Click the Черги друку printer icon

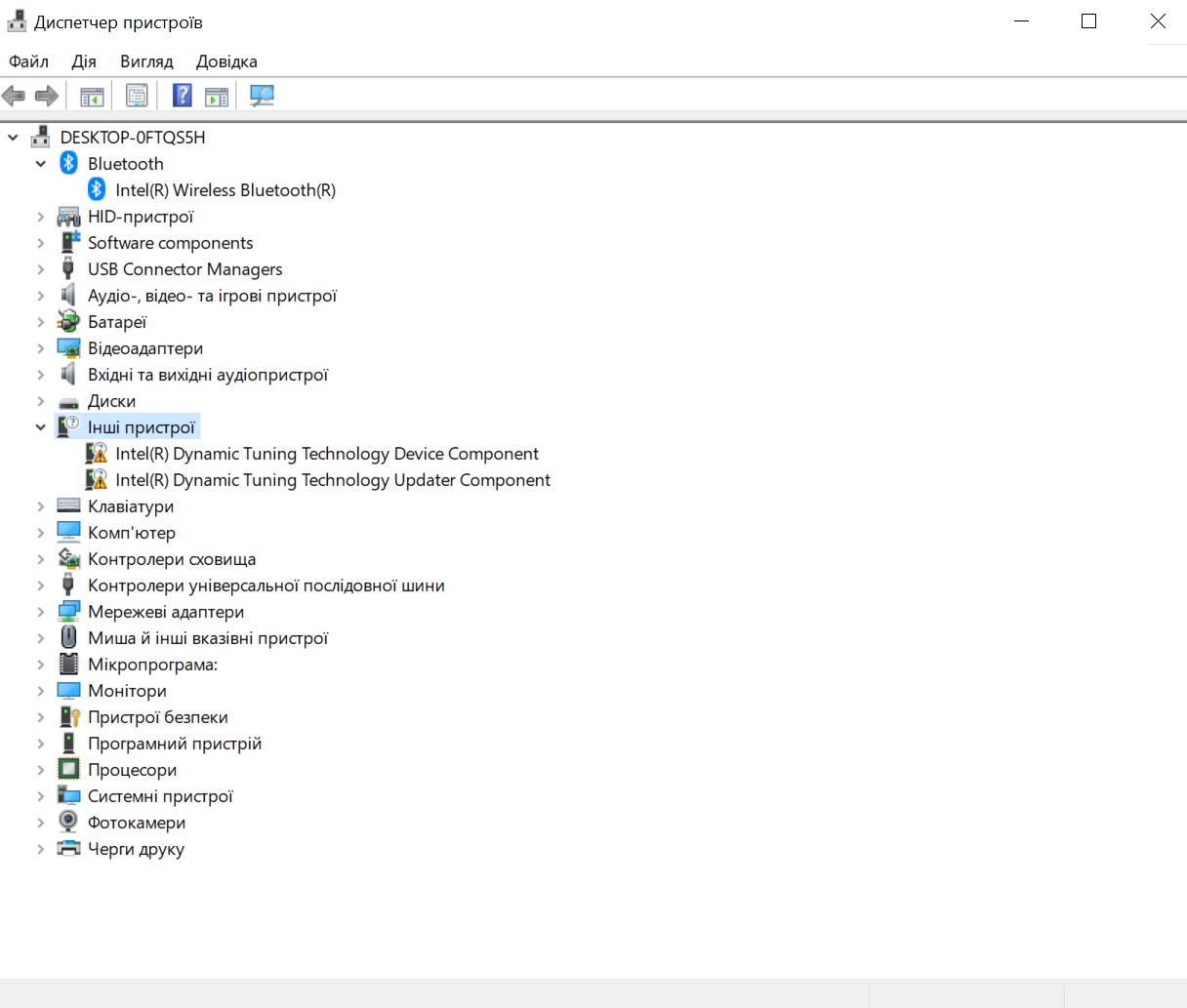68,848
